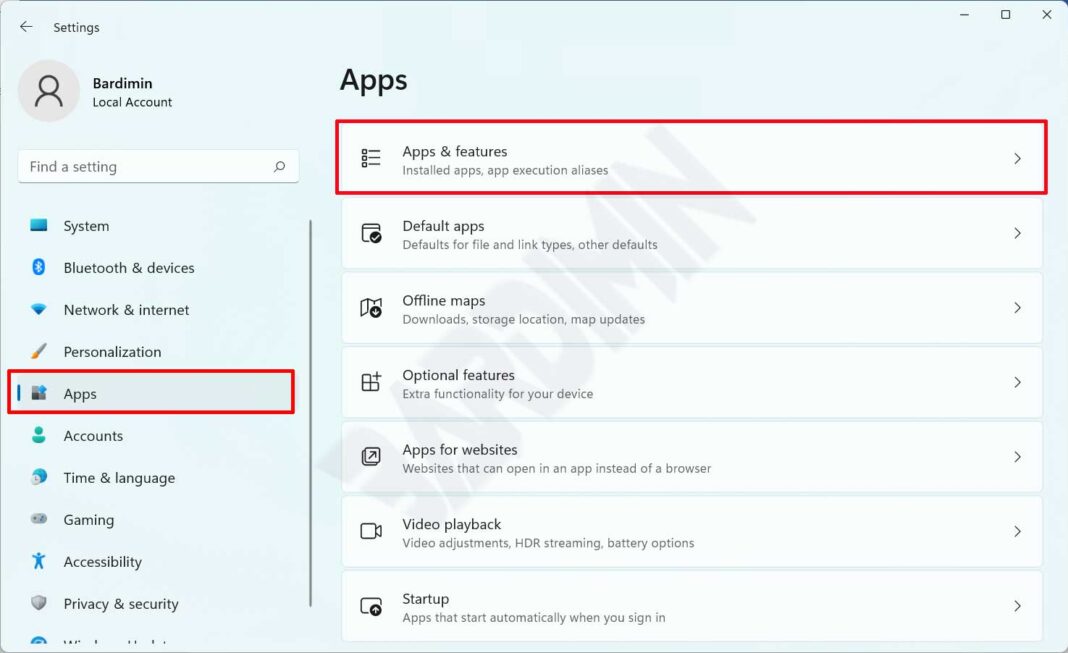This screenshot has height=653, width=1068.
Task: Open Apps & features title
Action: point(454,151)
